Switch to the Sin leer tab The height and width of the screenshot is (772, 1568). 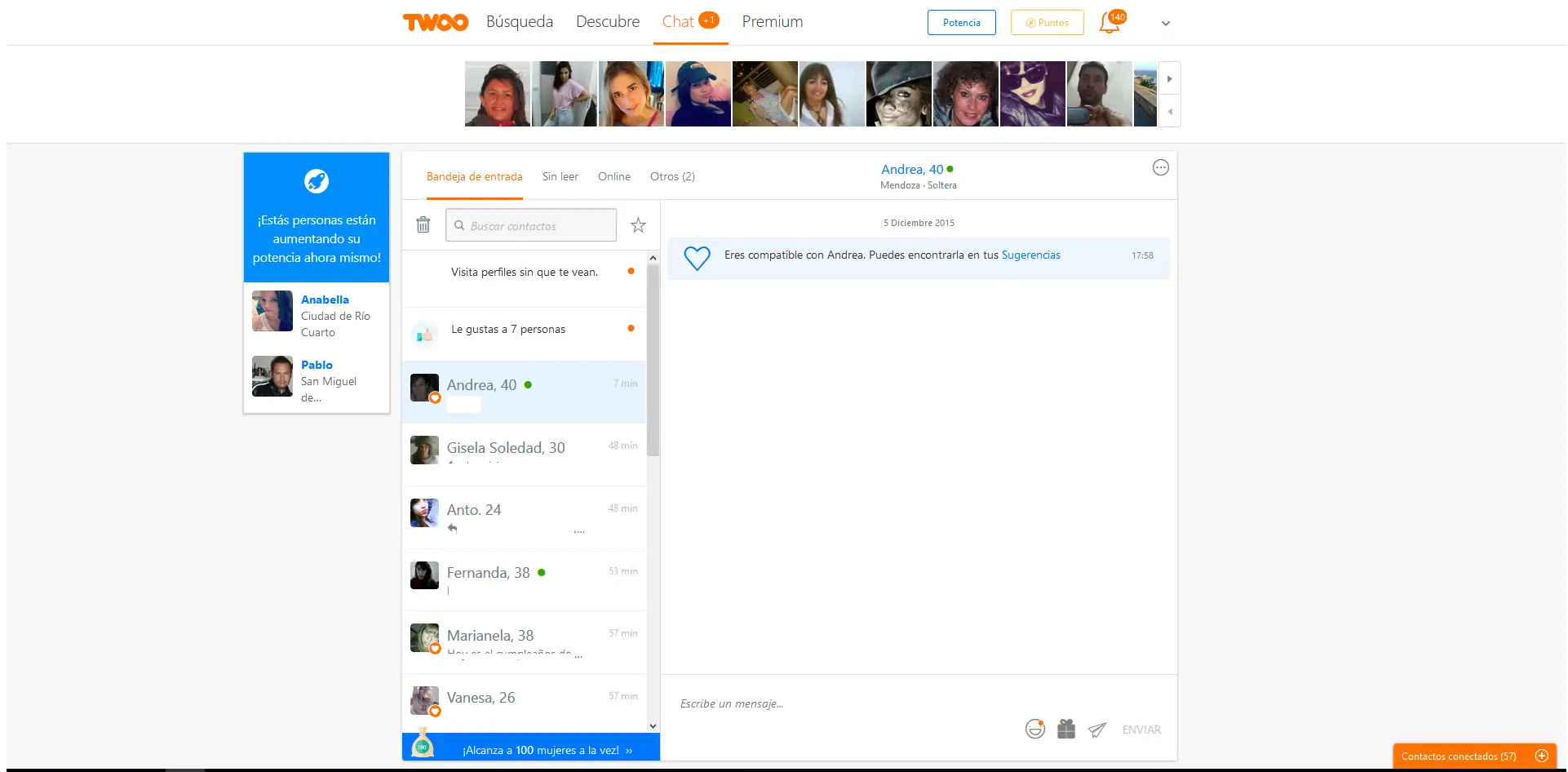tap(560, 176)
